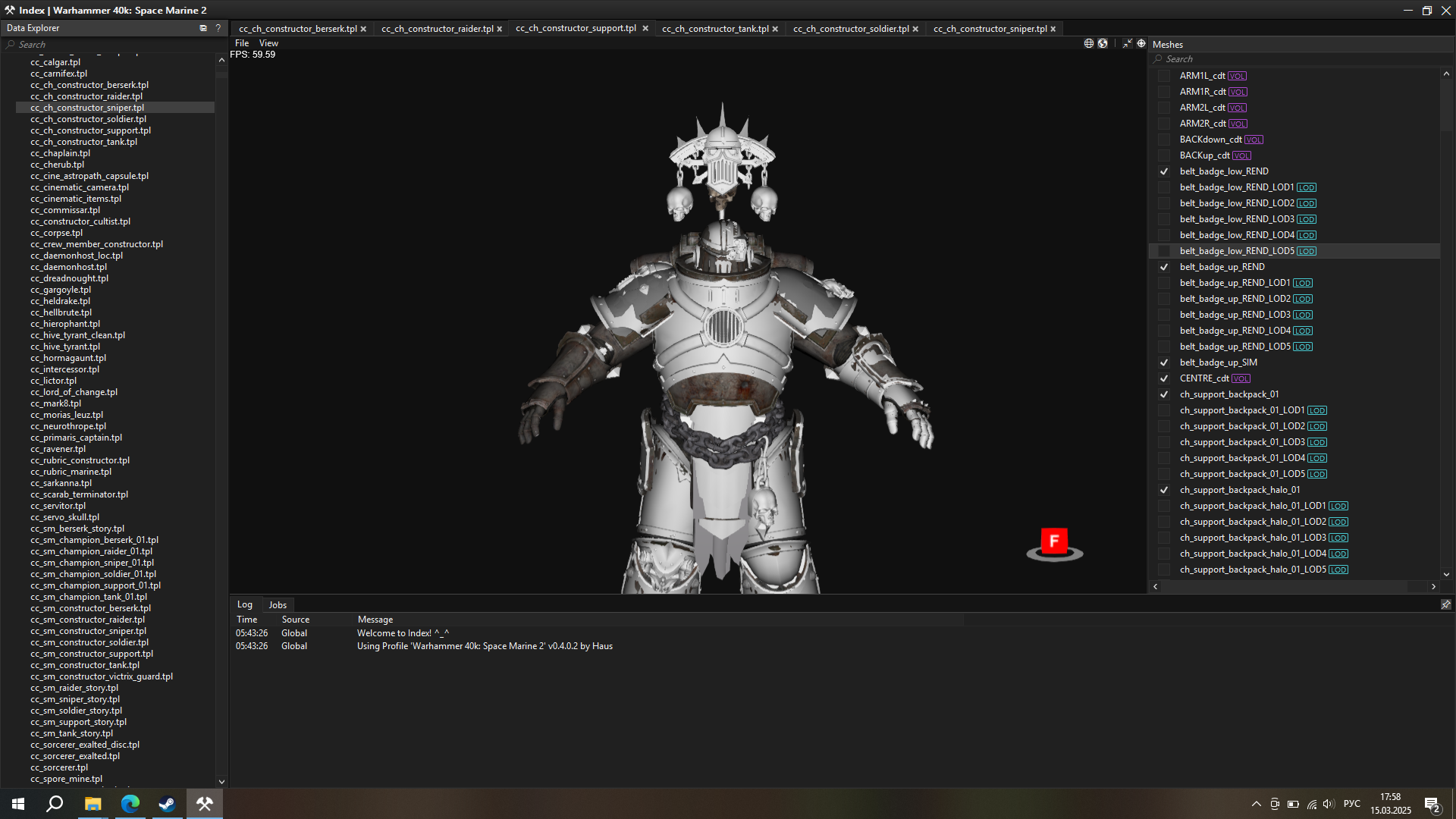Select cc_sm_constructor_victrix_guard.tpl file

pos(102,676)
